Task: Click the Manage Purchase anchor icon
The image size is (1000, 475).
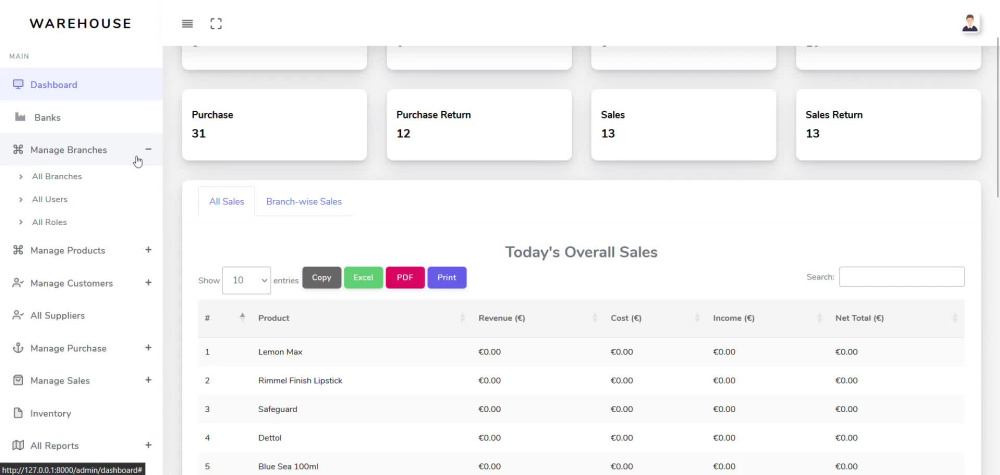Action: (x=18, y=348)
